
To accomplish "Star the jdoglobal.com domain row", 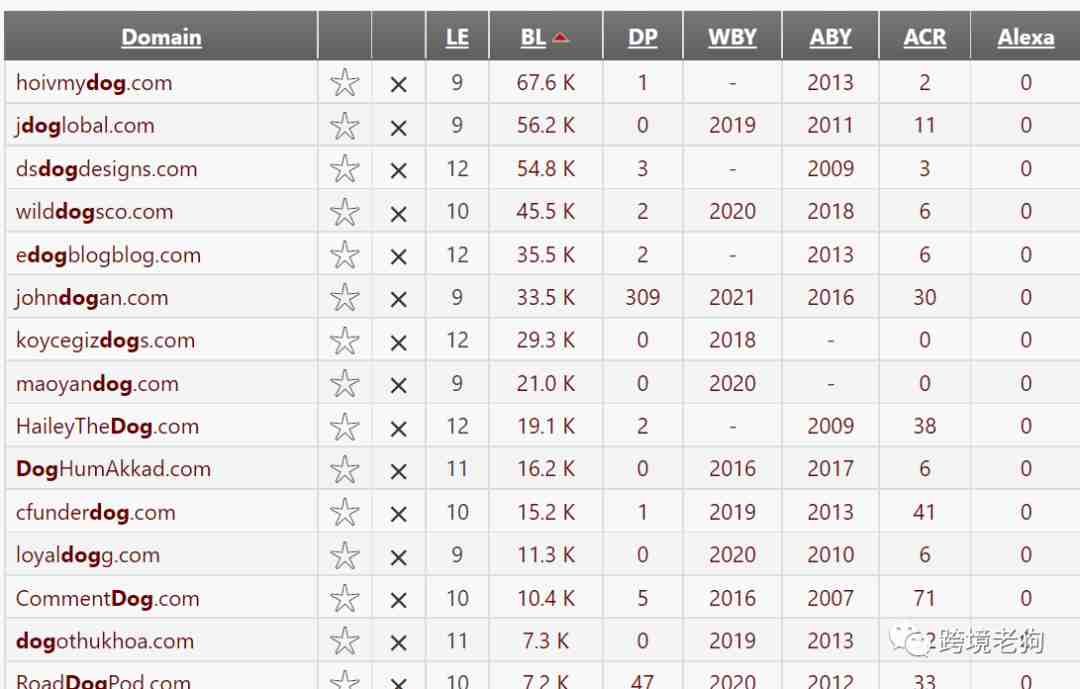I will (344, 126).
